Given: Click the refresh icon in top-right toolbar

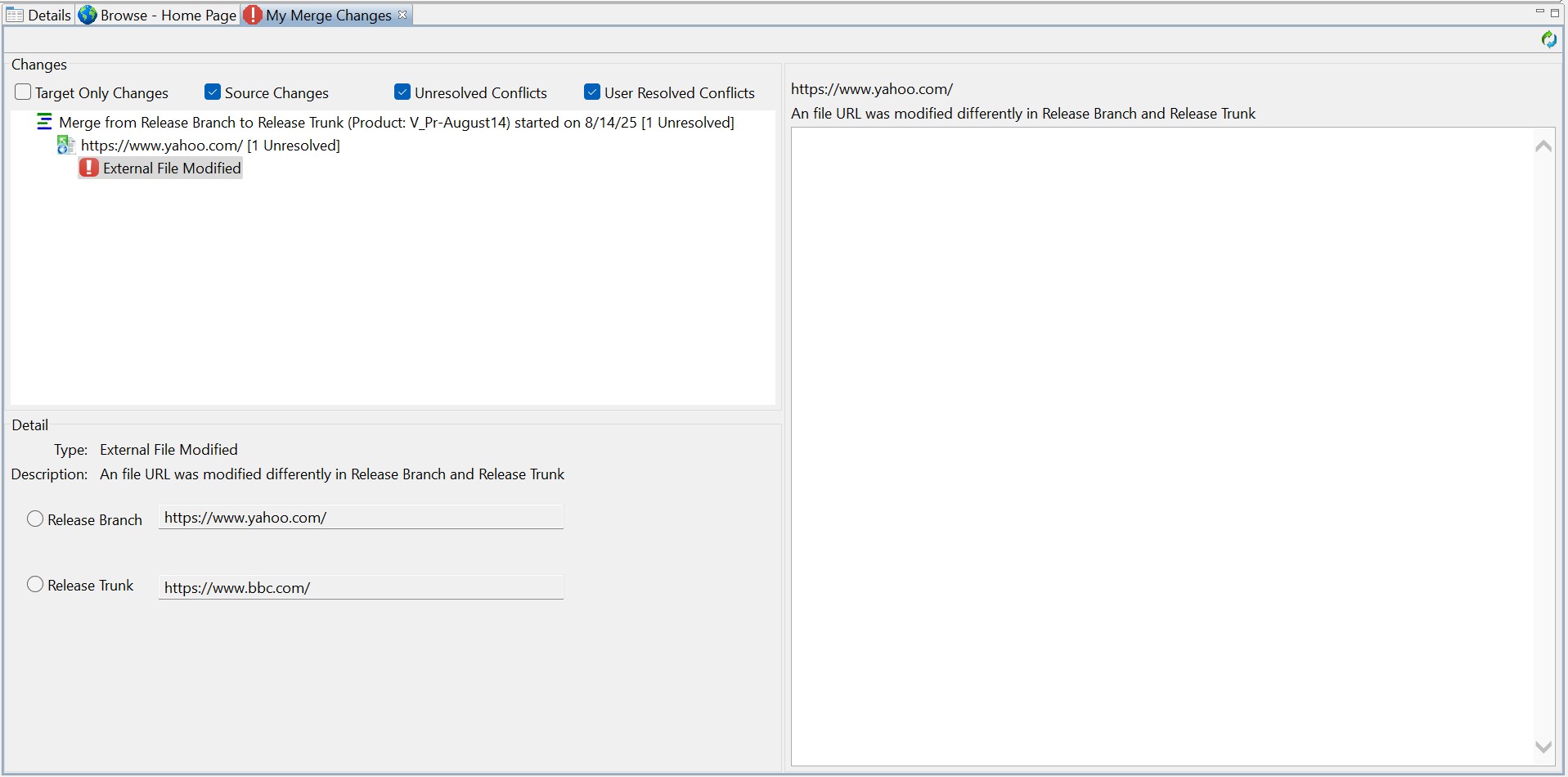Looking at the screenshot, I should coord(1548,39).
